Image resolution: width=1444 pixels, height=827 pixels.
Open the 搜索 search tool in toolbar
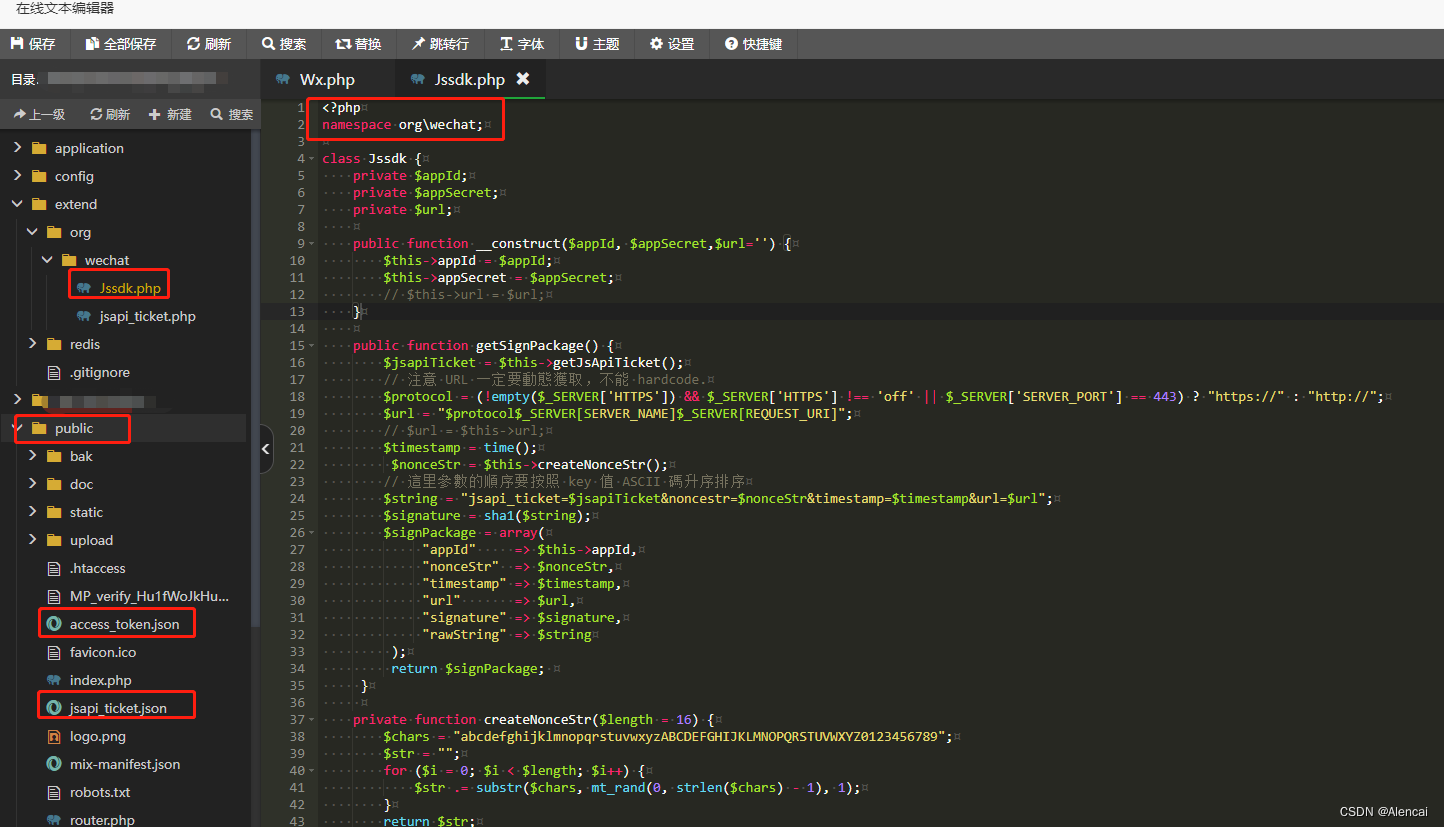pyautogui.click(x=284, y=44)
